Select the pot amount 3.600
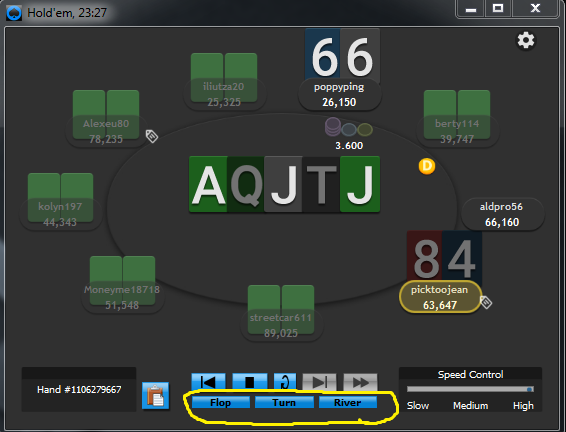This screenshot has height=432, width=566. (x=349, y=145)
